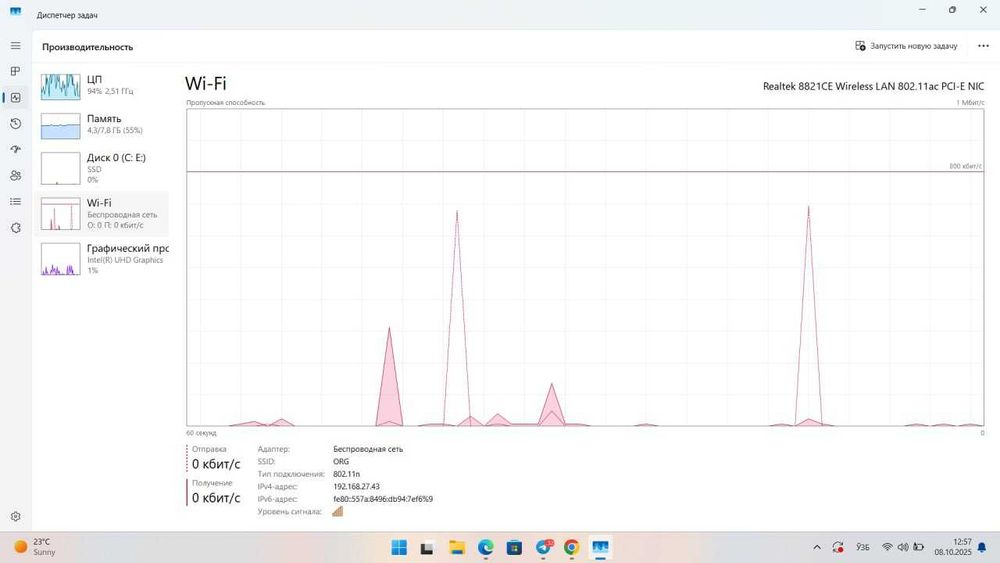1000x563 pixels.
Task: Open Microsoft Edge from the taskbar
Action: tap(485, 548)
